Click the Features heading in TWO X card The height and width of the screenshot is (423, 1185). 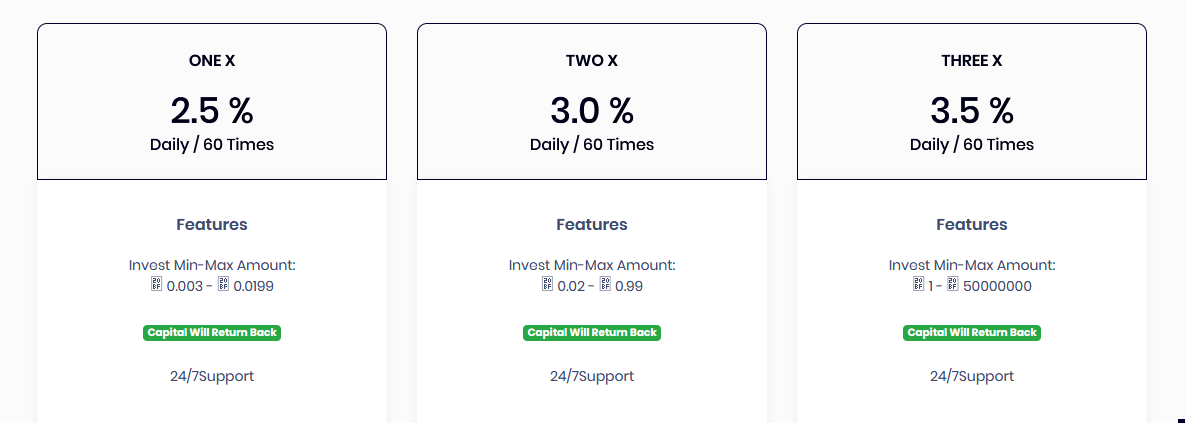pyautogui.click(x=592, y=224)
